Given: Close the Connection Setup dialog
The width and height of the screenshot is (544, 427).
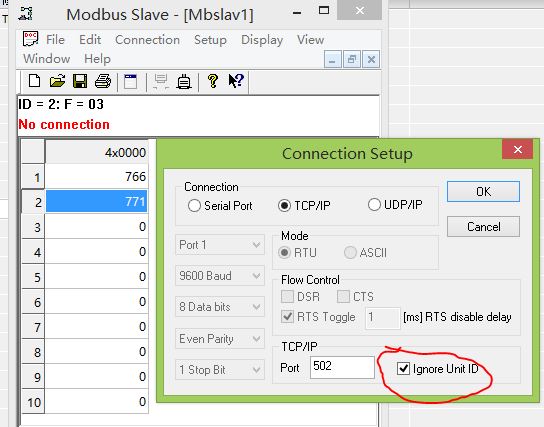Looking at the screenshot, I should coord(518,150).
